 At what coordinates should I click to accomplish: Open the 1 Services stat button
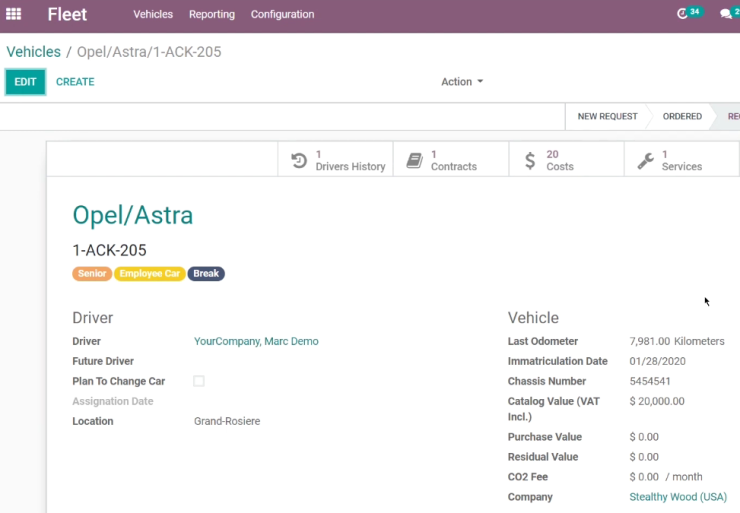682,159
